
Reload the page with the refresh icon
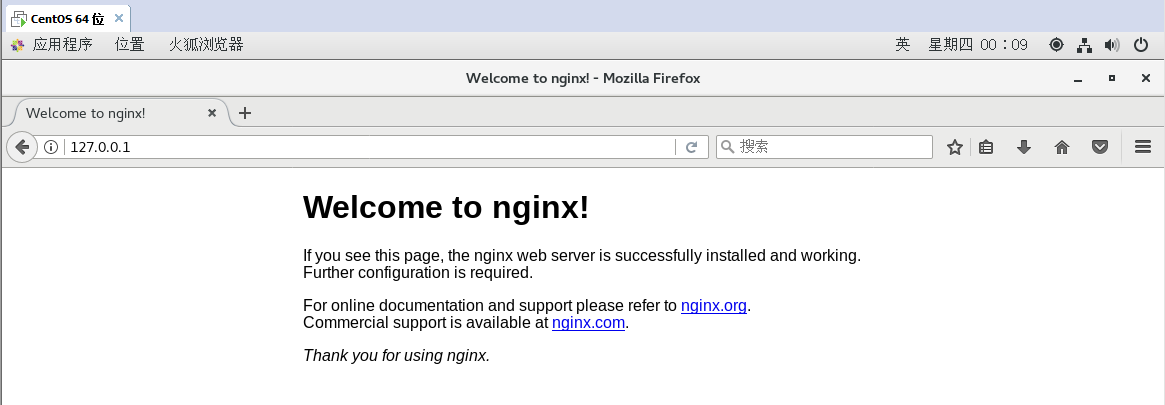tap(691, 147)
